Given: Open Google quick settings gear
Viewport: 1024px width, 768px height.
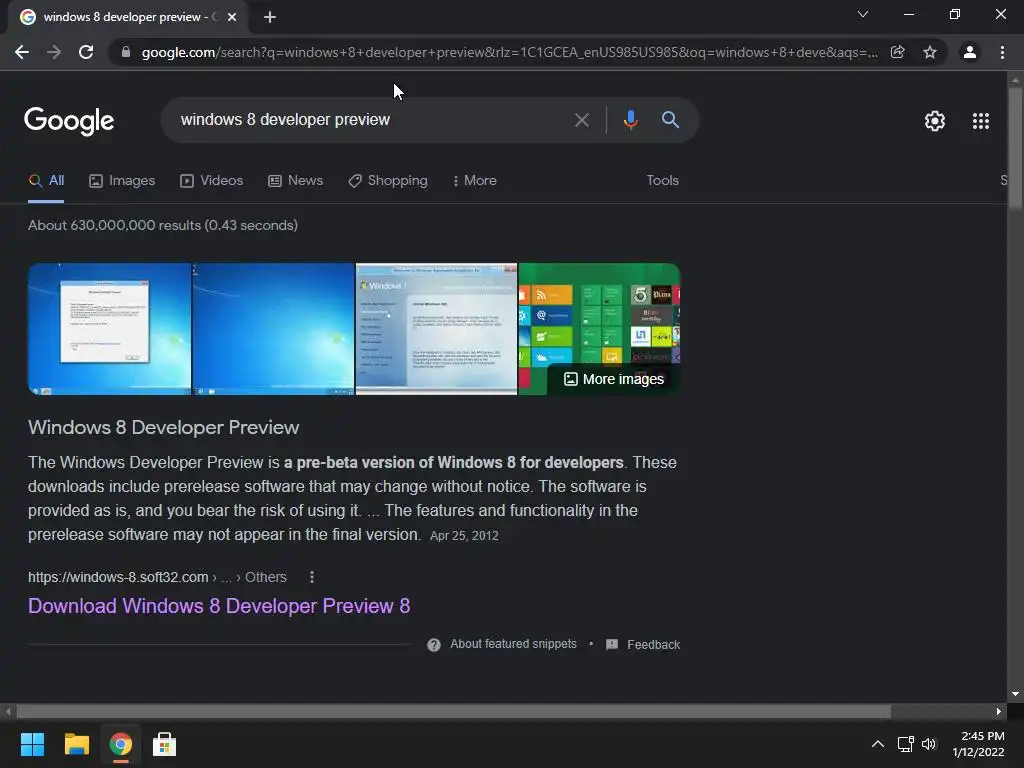Looking at the screenshot, I should point(935,121).
